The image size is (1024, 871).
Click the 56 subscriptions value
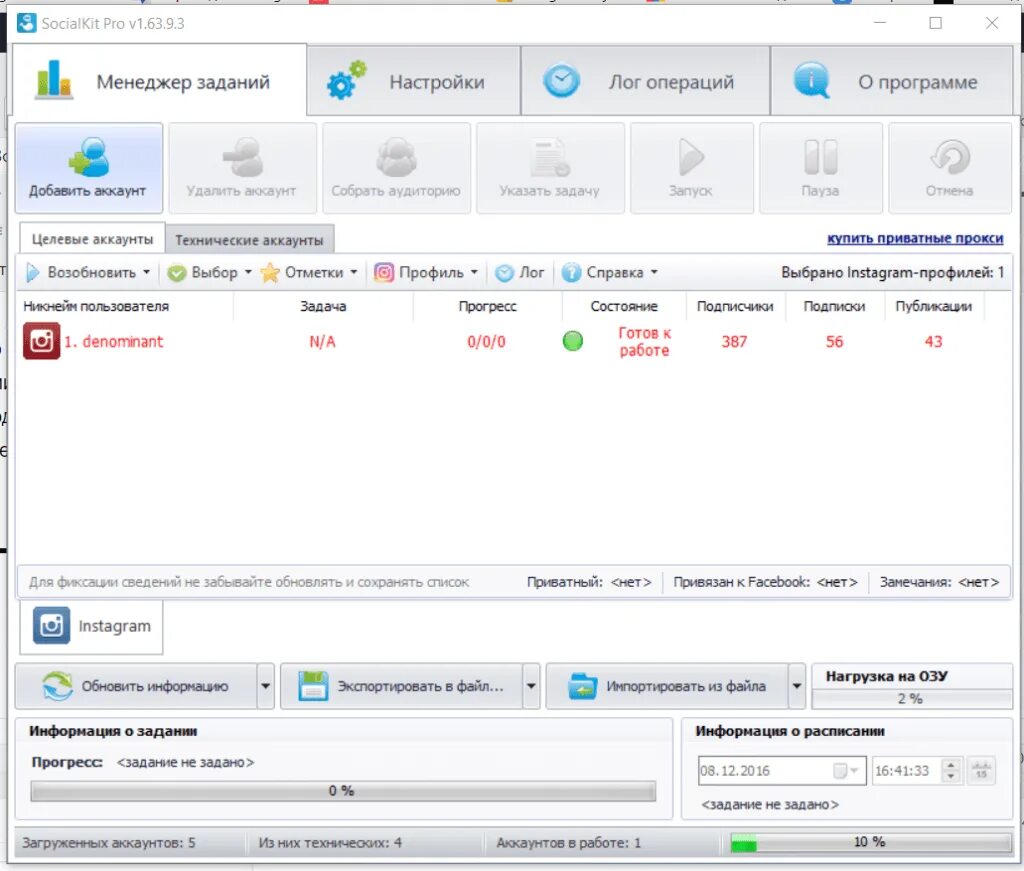pyautogui.click(x=834, y=341)
